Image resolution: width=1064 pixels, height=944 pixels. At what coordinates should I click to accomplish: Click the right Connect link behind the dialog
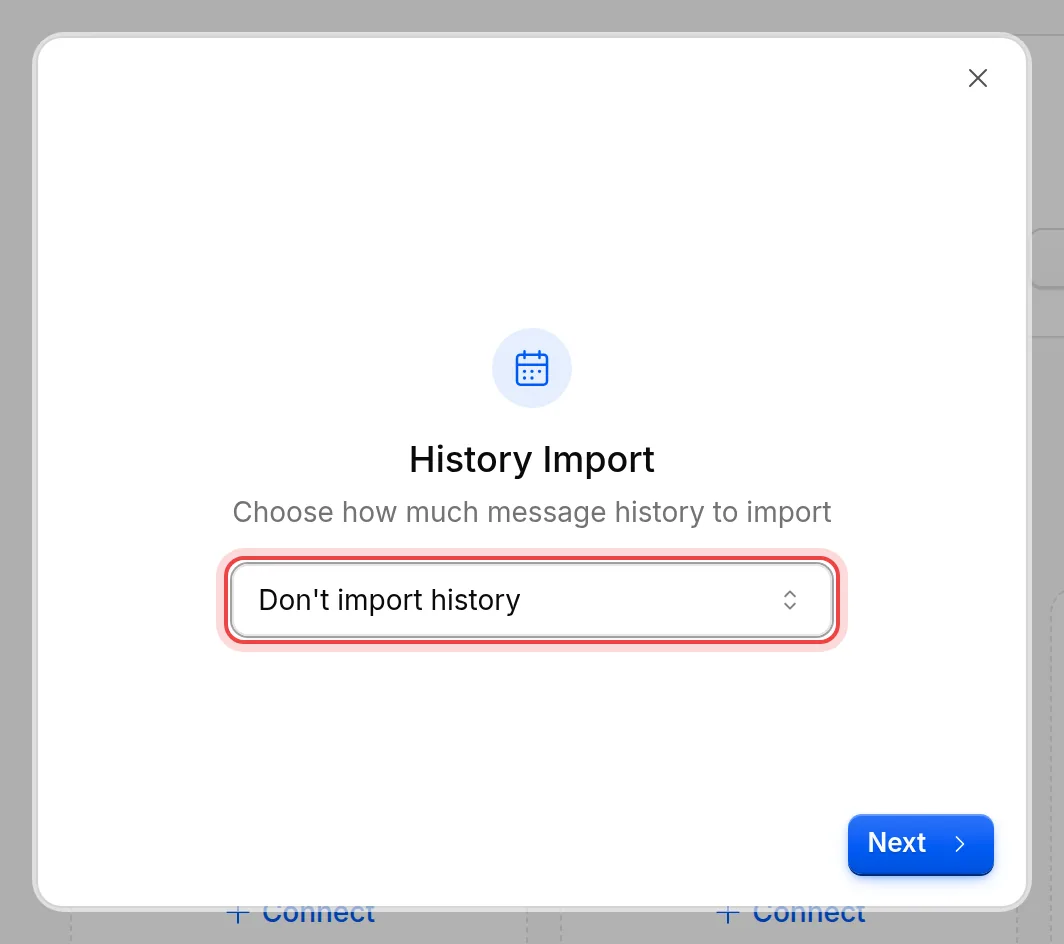coord(791,913)
